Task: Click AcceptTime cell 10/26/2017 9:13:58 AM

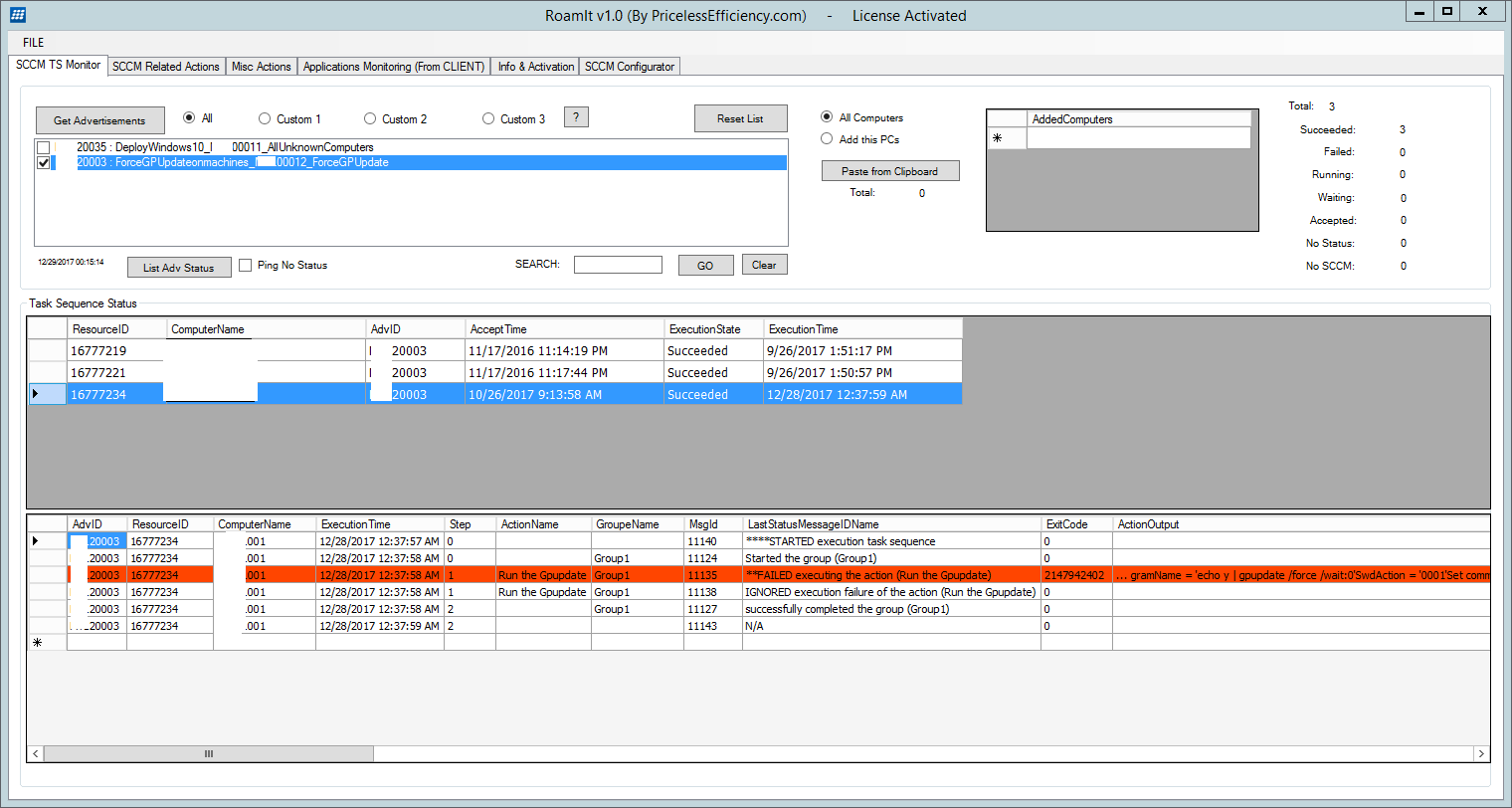Action: [565, 395]
